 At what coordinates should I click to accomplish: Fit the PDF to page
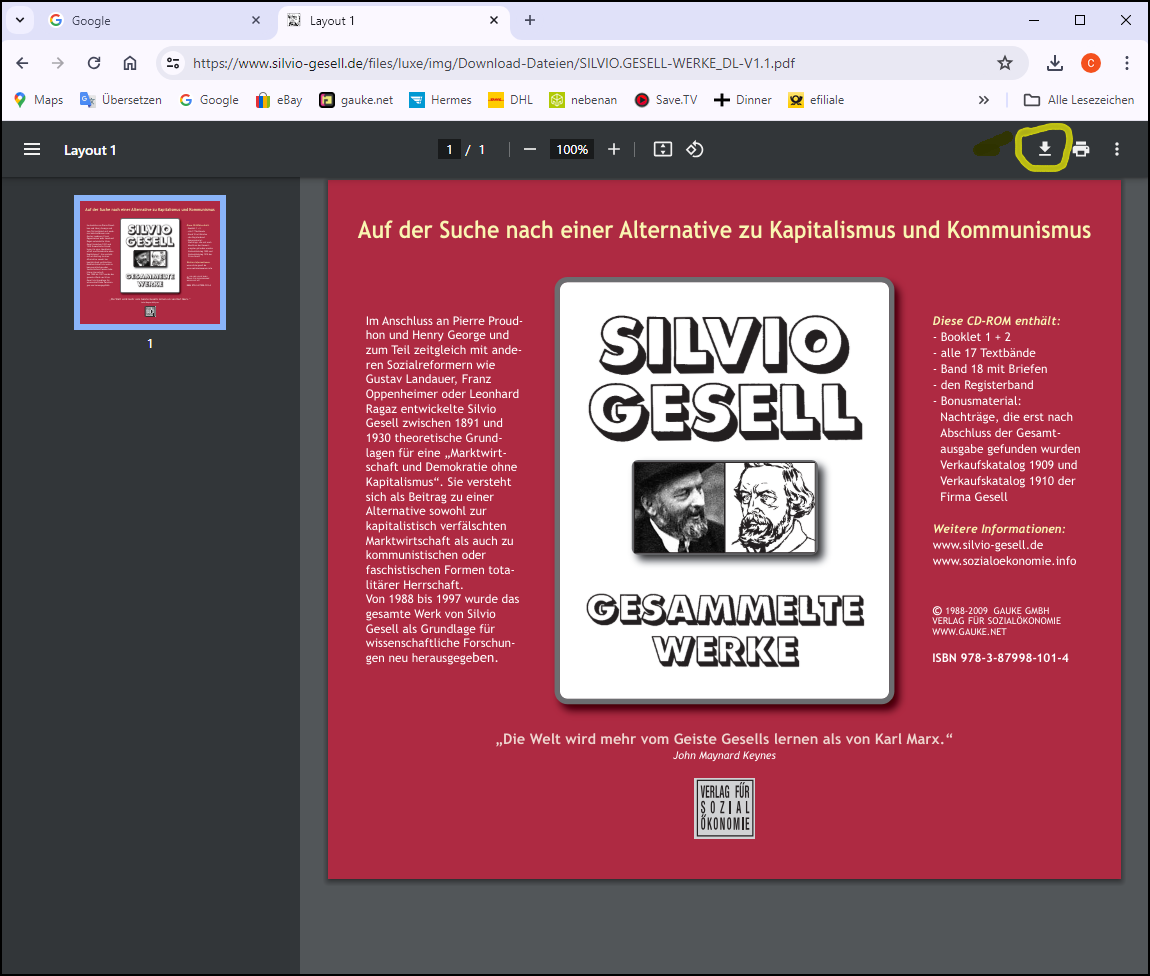click(x=662, y=150)
